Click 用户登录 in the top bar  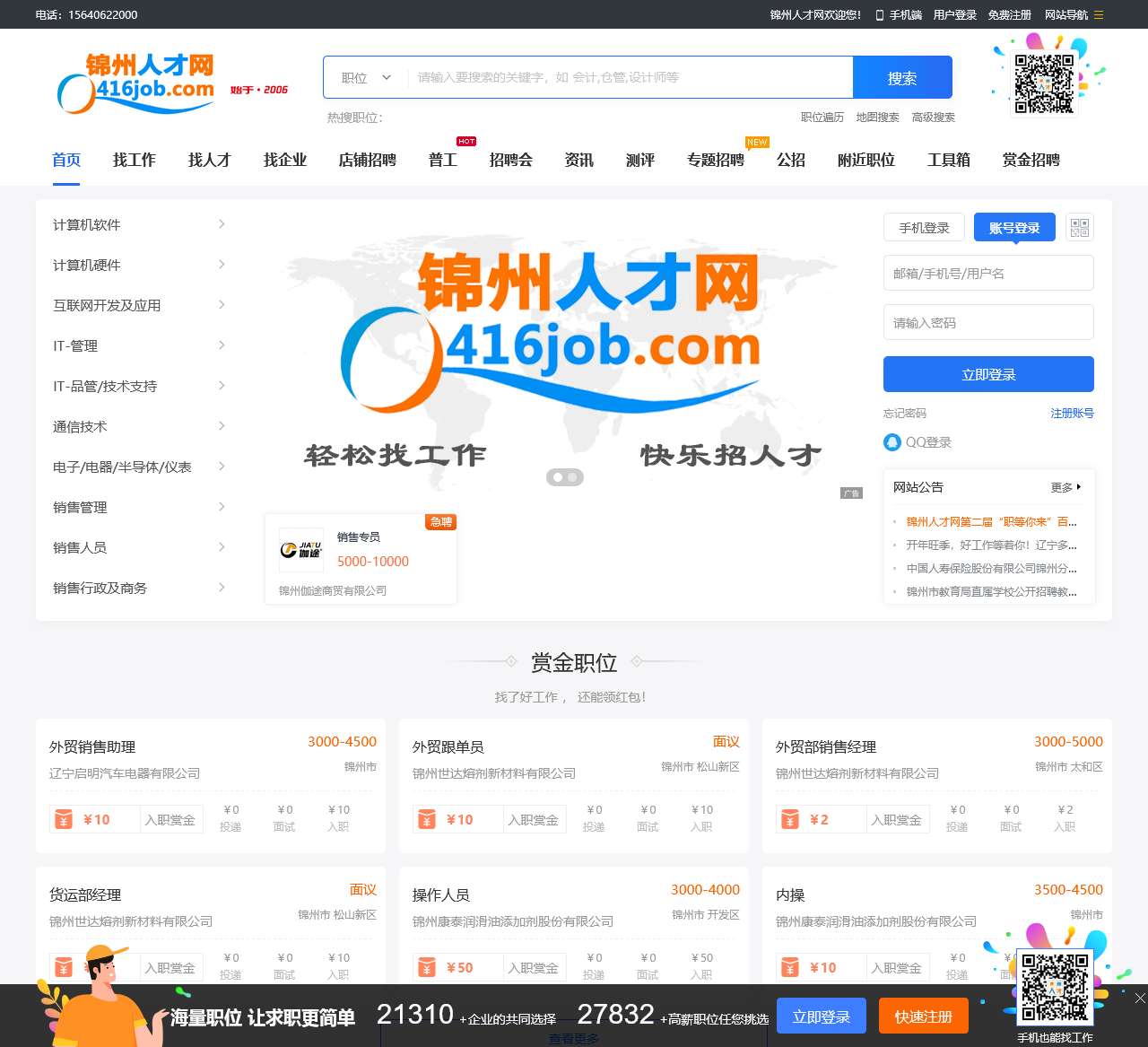[x=955, y=14]
